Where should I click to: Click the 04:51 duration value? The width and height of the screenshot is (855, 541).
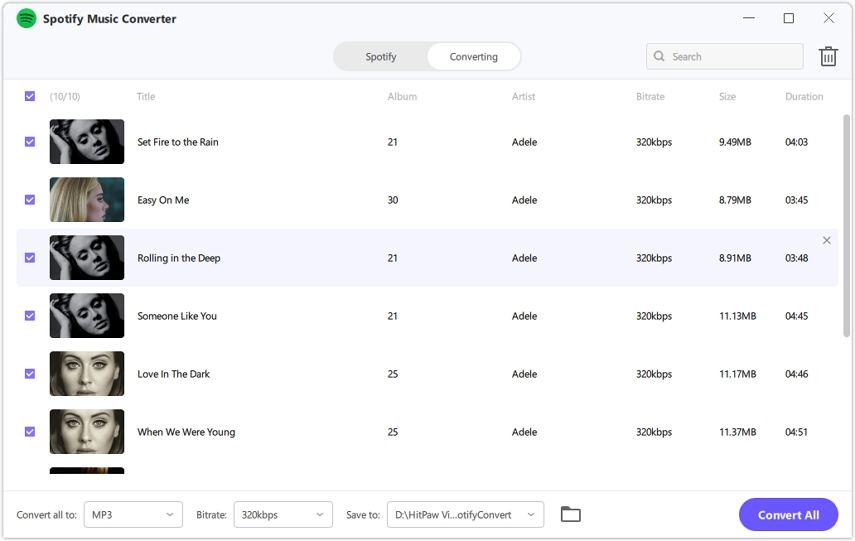(x=796, y=432)
